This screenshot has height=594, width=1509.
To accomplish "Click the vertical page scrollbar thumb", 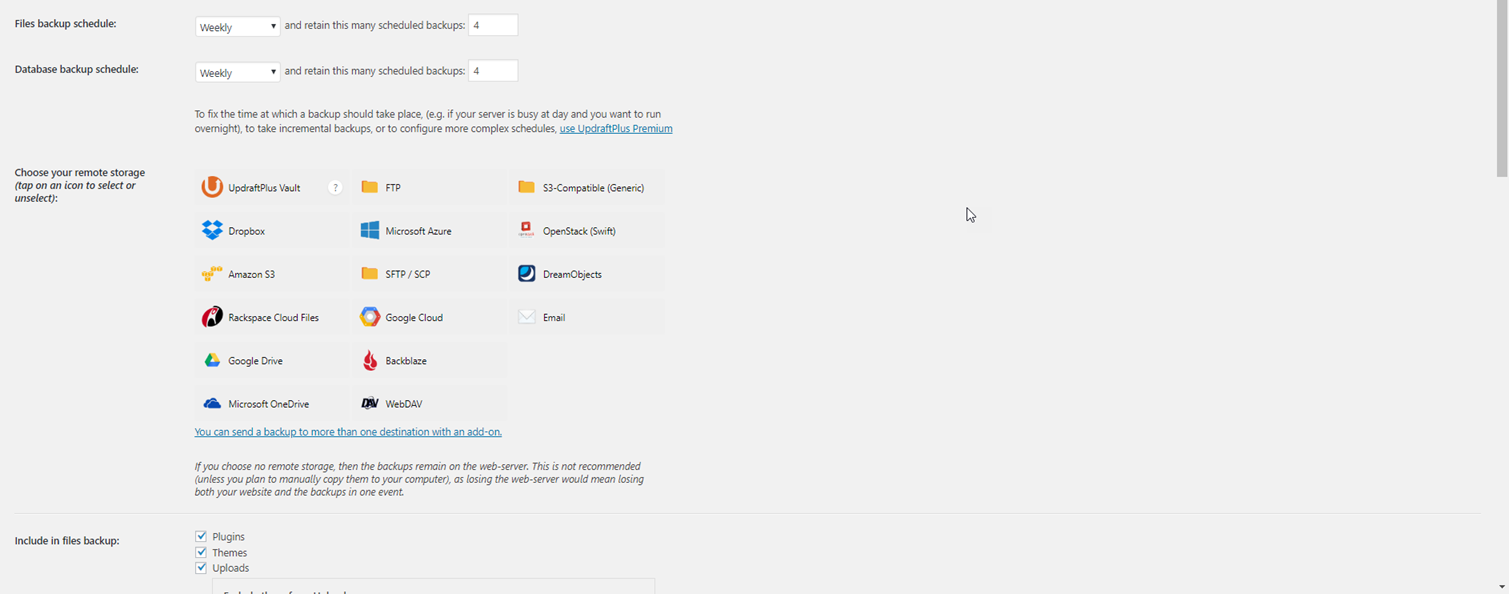I will [x=1501, y=88].
